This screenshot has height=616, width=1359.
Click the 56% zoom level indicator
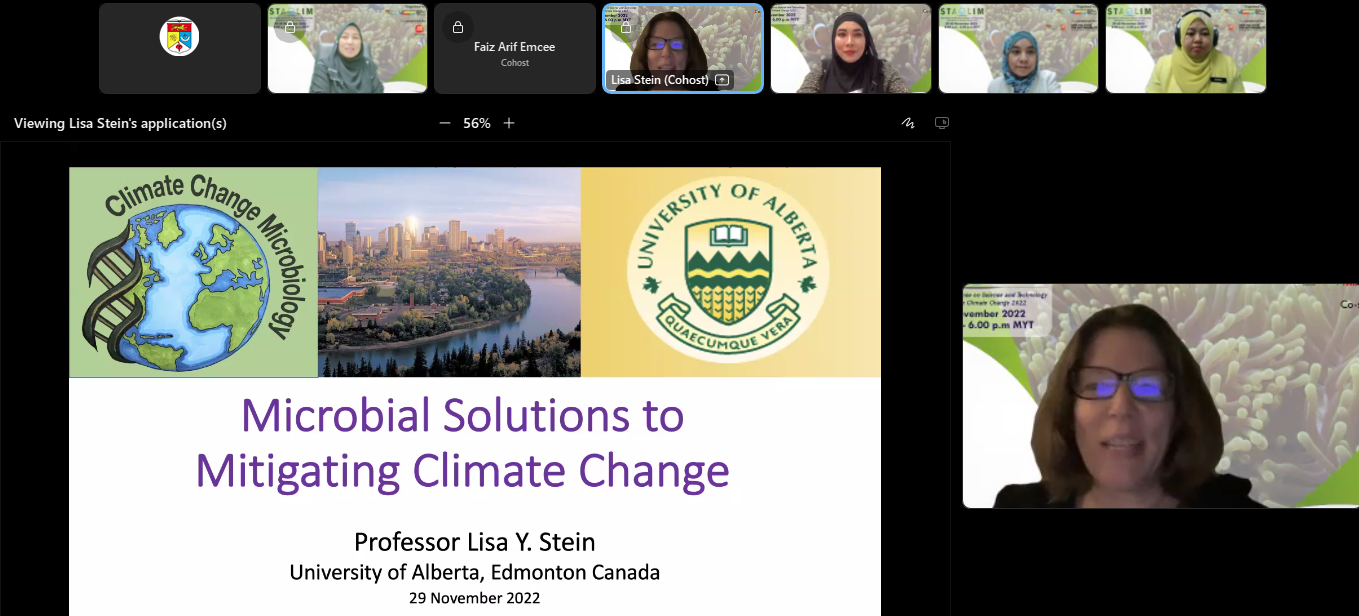477,123
